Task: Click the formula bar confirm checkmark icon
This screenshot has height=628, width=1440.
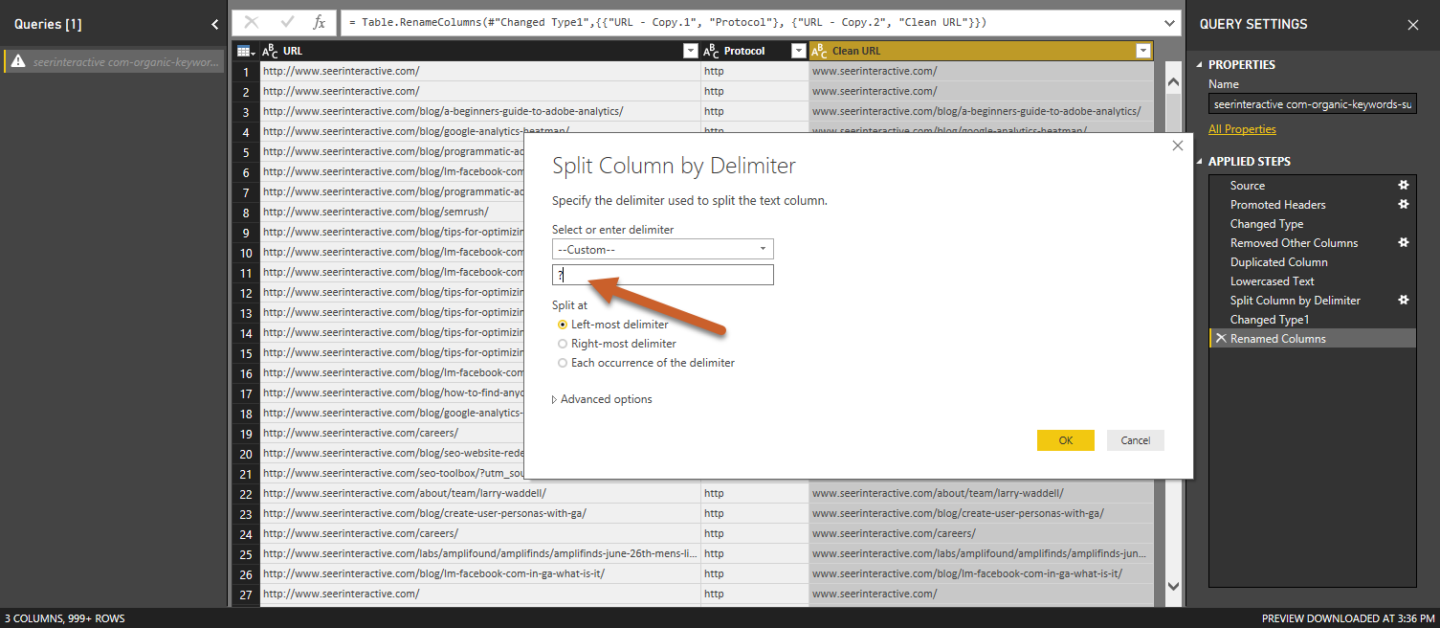Action: click(287, 22)
